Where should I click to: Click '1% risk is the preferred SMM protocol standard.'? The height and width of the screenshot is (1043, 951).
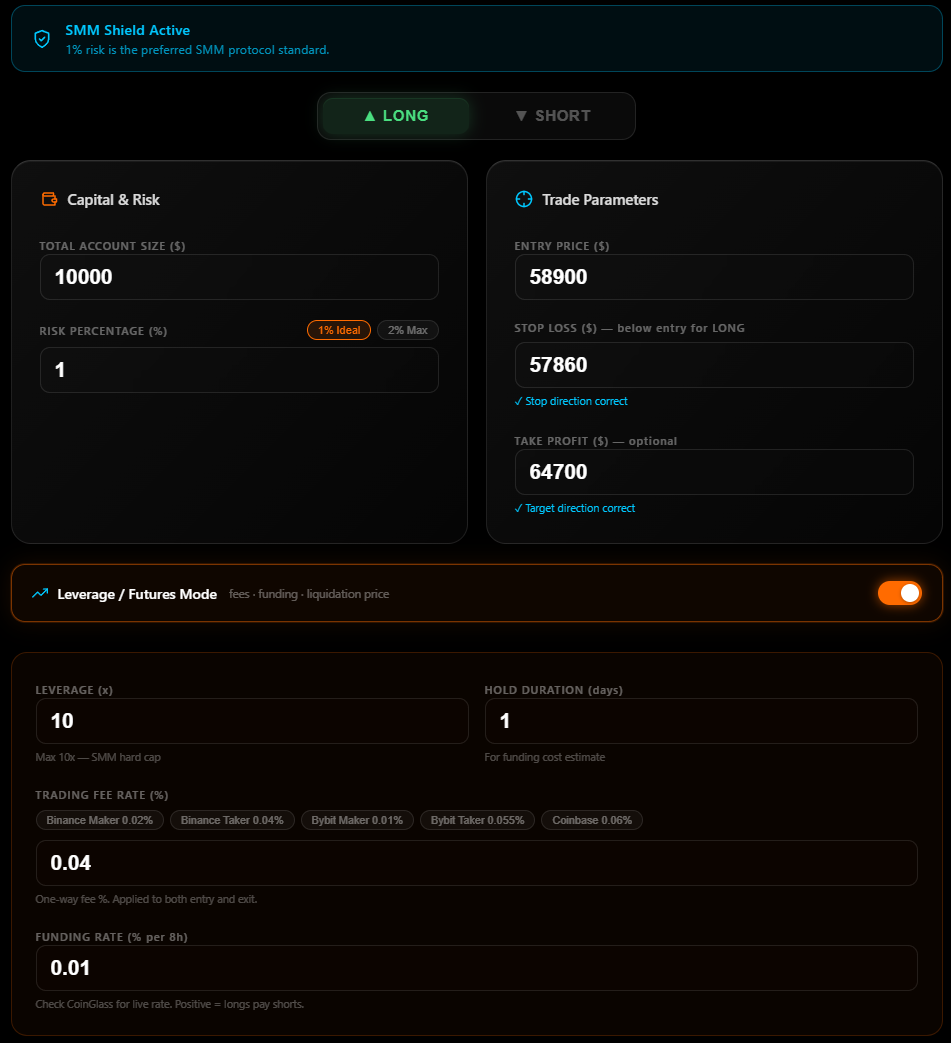coord(198,50)
